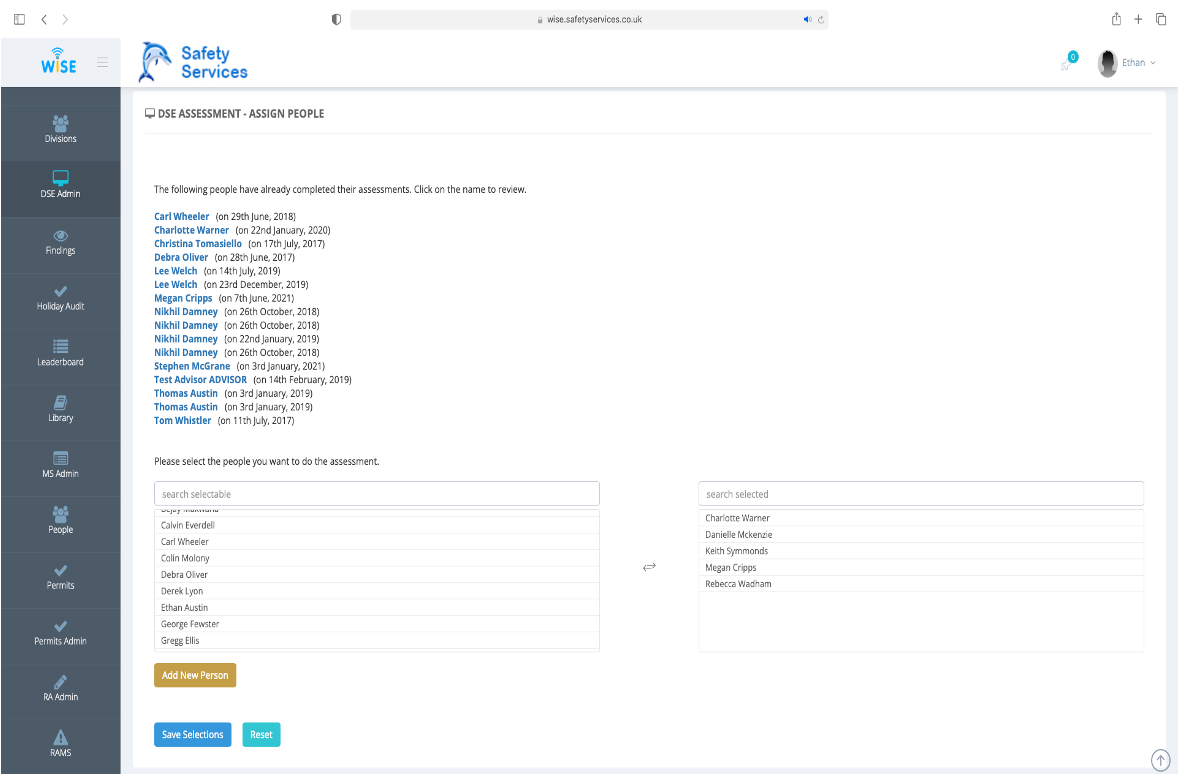Image resolution: width=1178 pixels, height=774 pixels.
Task: Select Carl Wheeler in selectable list
Action: click(376, 542)
